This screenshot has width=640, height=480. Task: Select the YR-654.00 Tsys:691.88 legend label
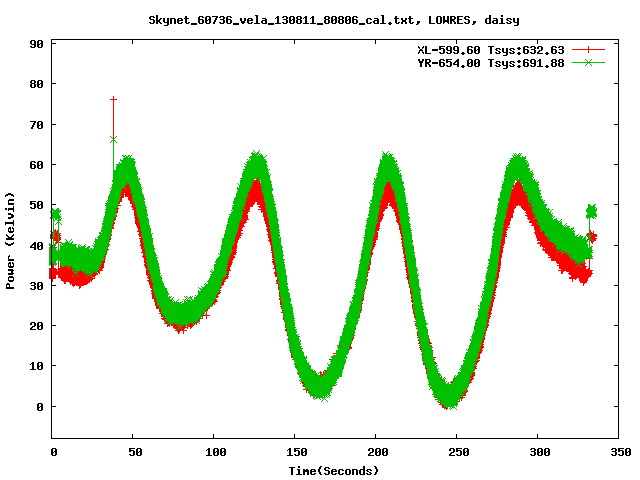coord(491,63)
